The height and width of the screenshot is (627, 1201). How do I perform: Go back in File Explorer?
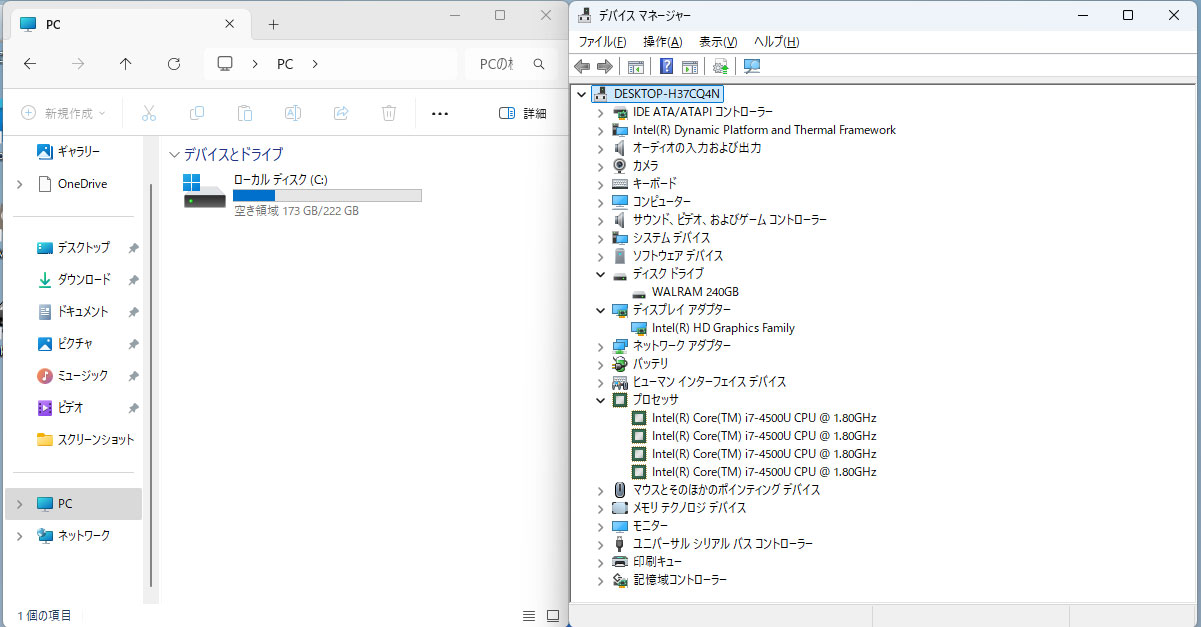coord(30,64)
